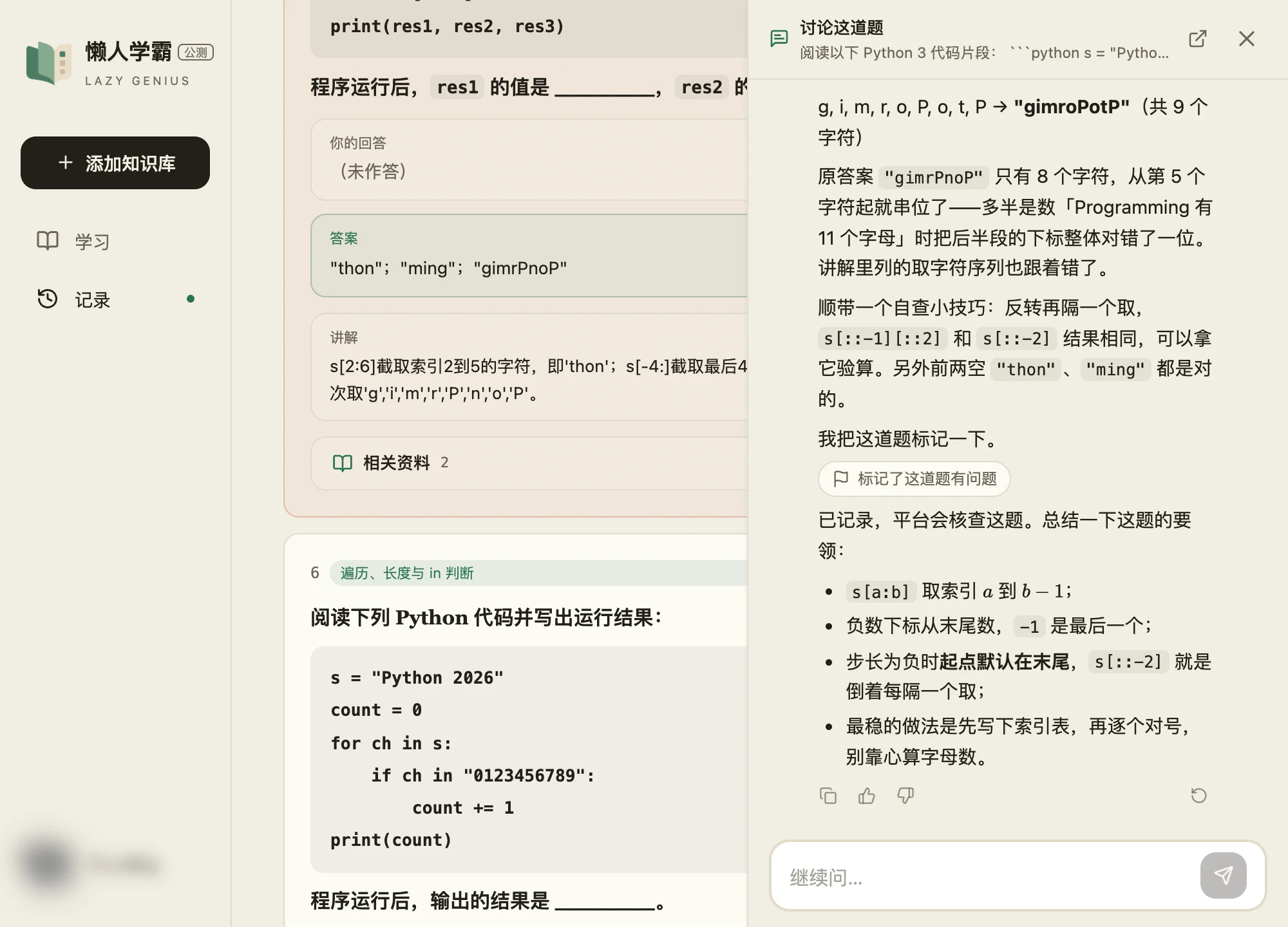Screen dimensions: 1288x927
Task: Click the open-book icon beside 学习
Action: [x=48, y=241]
